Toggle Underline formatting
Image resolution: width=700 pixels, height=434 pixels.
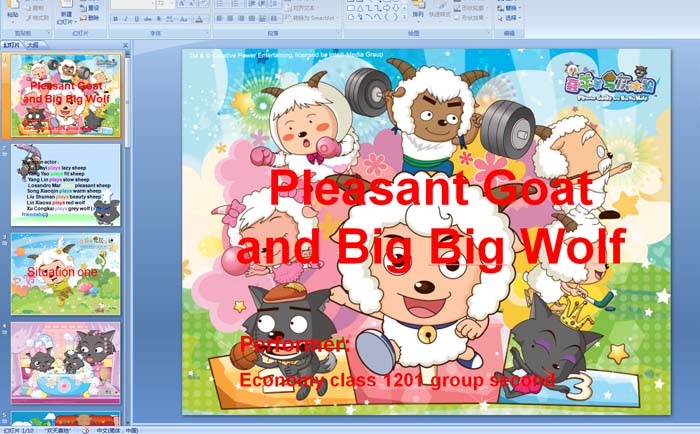pos(137,19)
